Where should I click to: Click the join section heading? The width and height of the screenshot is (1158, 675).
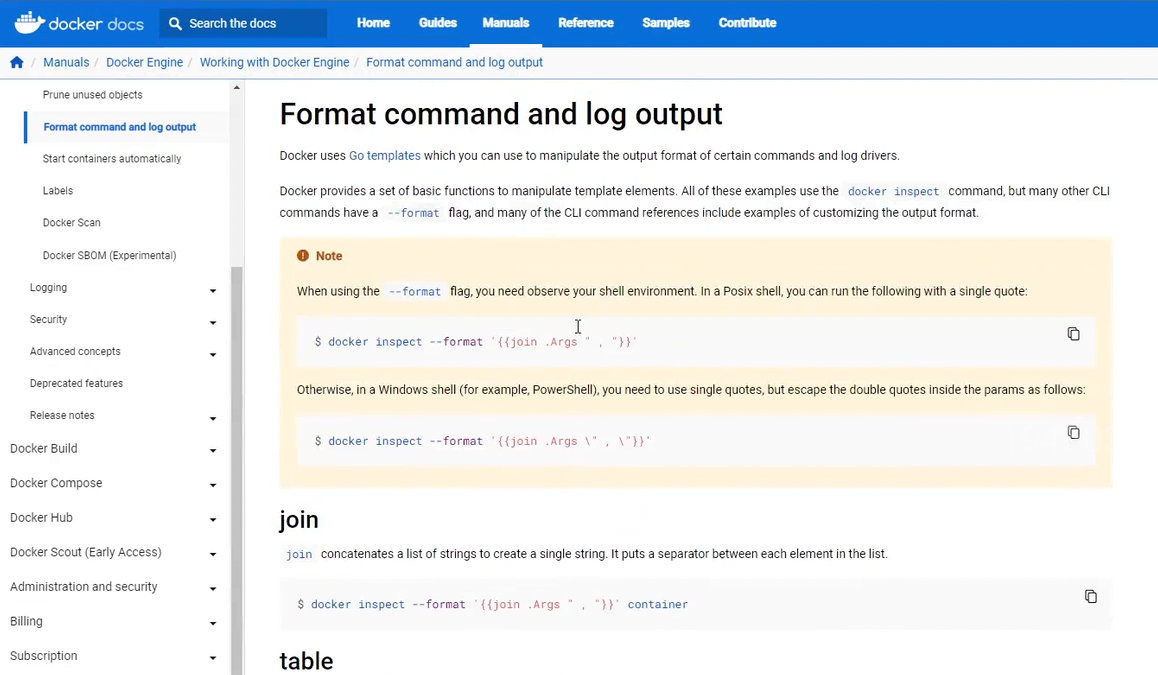299,520
